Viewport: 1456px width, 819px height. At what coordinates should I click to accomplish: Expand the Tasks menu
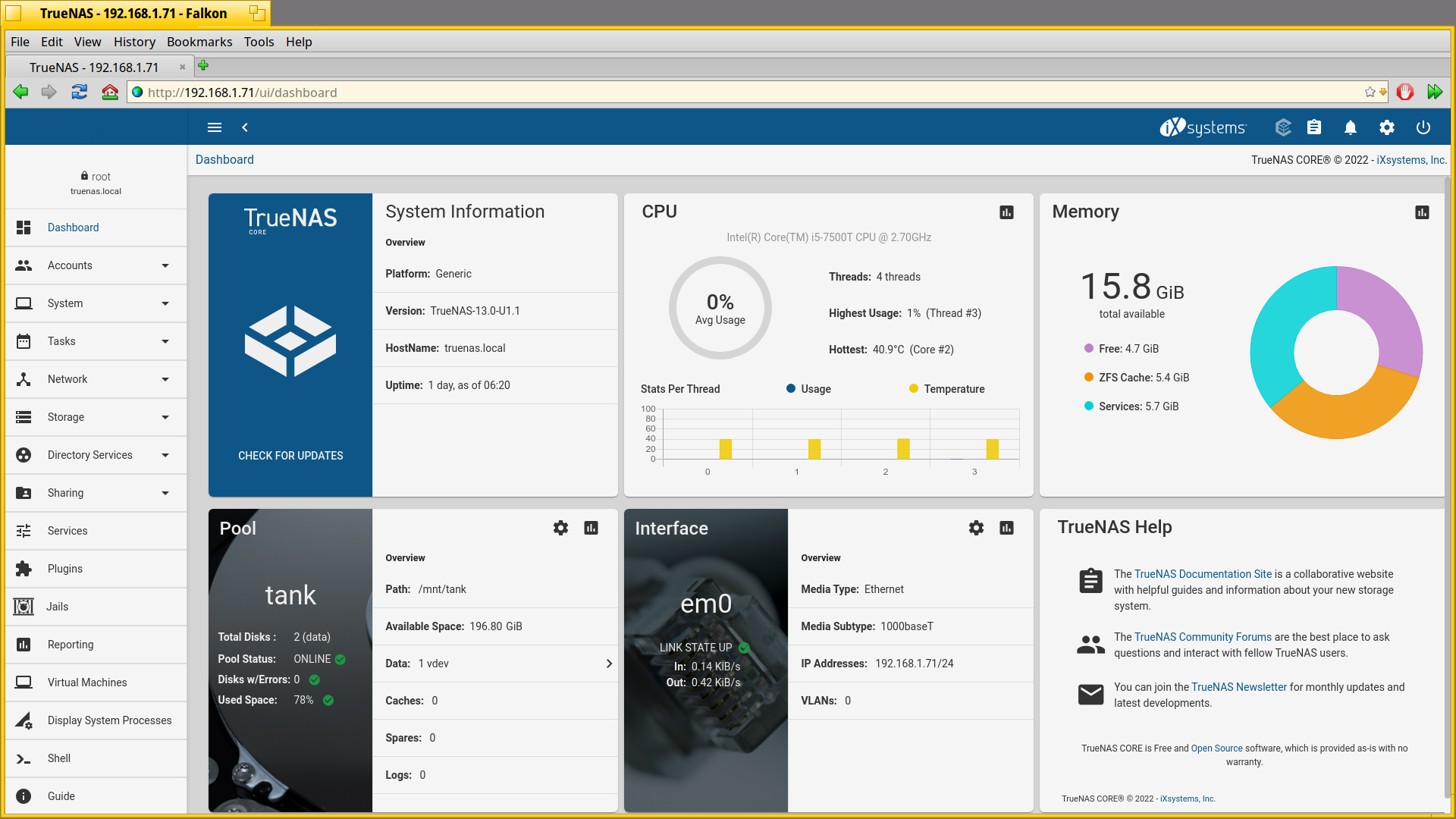[x=96, y=341]
